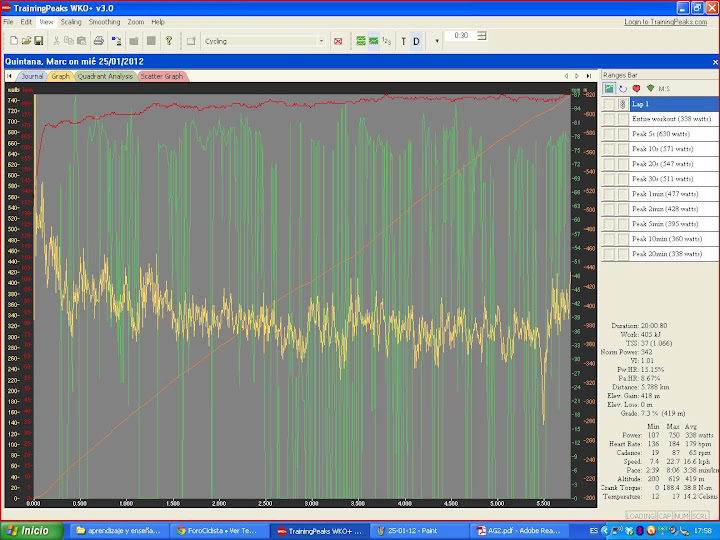
Task: Tick the left checkbox beside Peak 5s
Action: click(x=609, y=134)
